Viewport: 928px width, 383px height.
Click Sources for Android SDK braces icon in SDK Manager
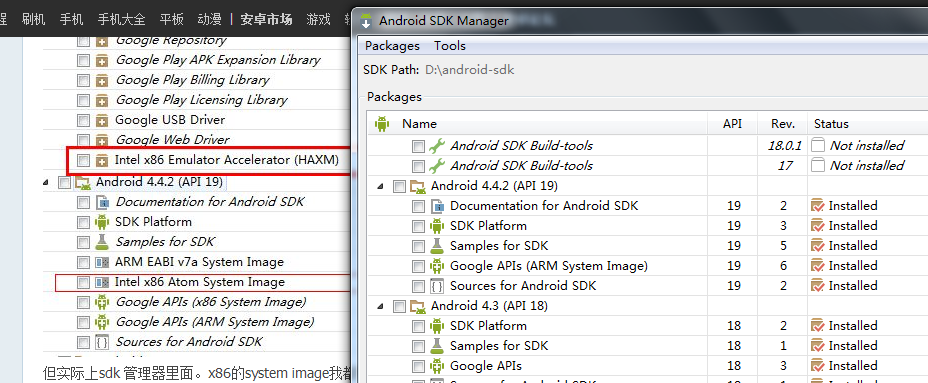pos(437,286)
